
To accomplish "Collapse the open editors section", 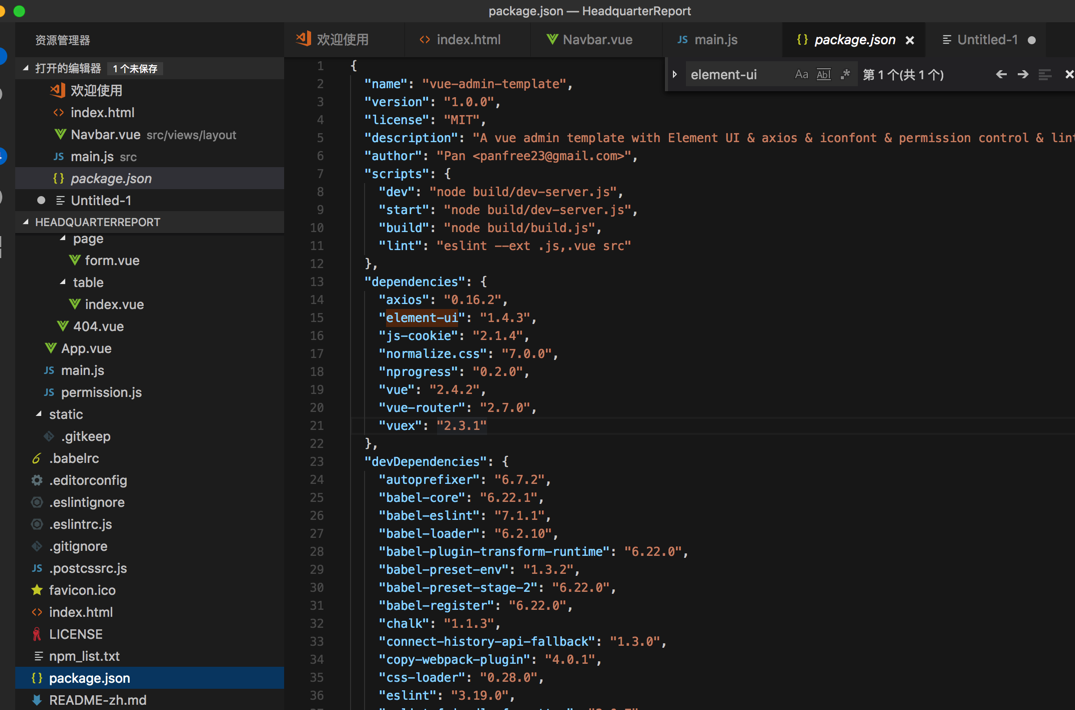I will [26, 69].
